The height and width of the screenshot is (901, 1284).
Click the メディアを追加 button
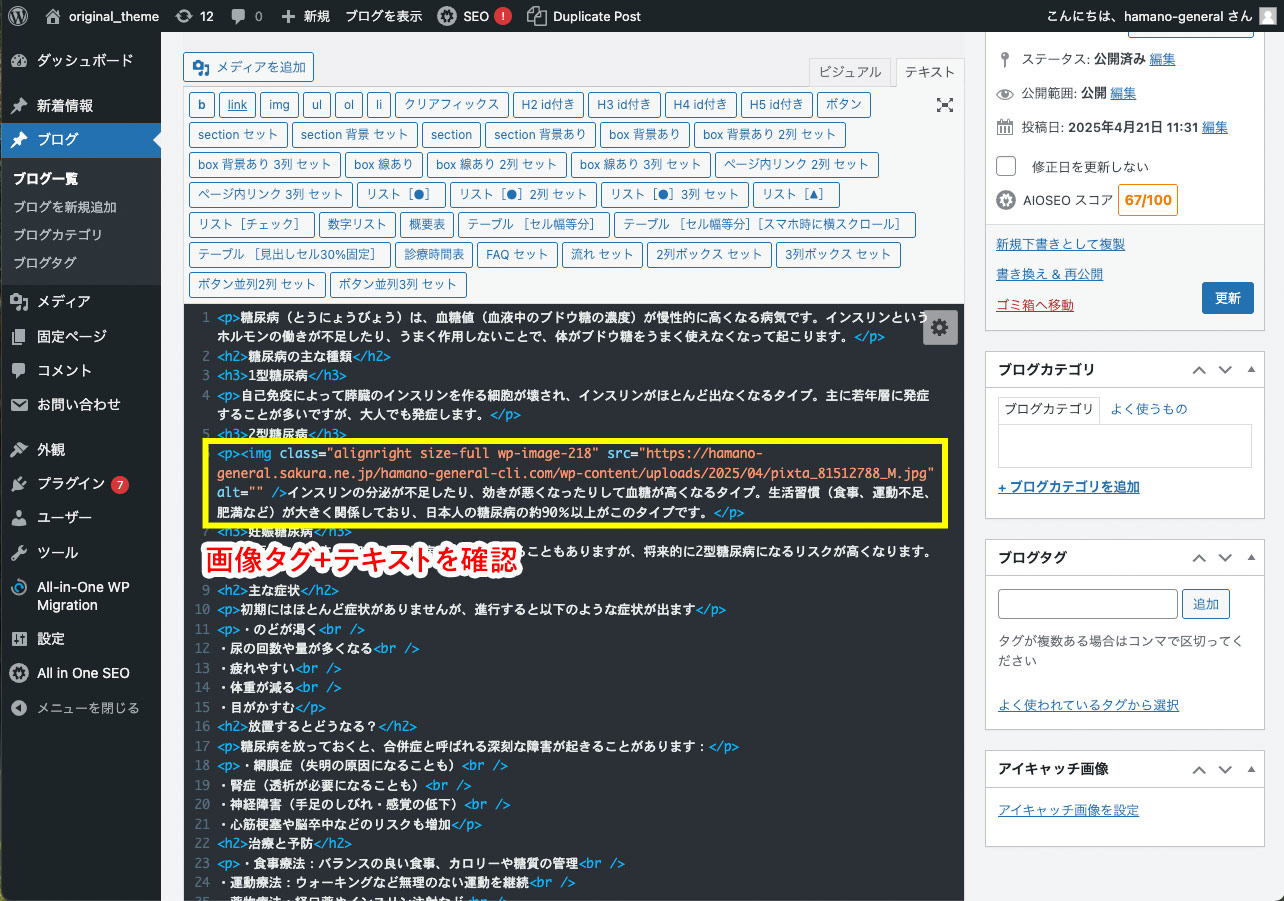(x=249, y=67)
